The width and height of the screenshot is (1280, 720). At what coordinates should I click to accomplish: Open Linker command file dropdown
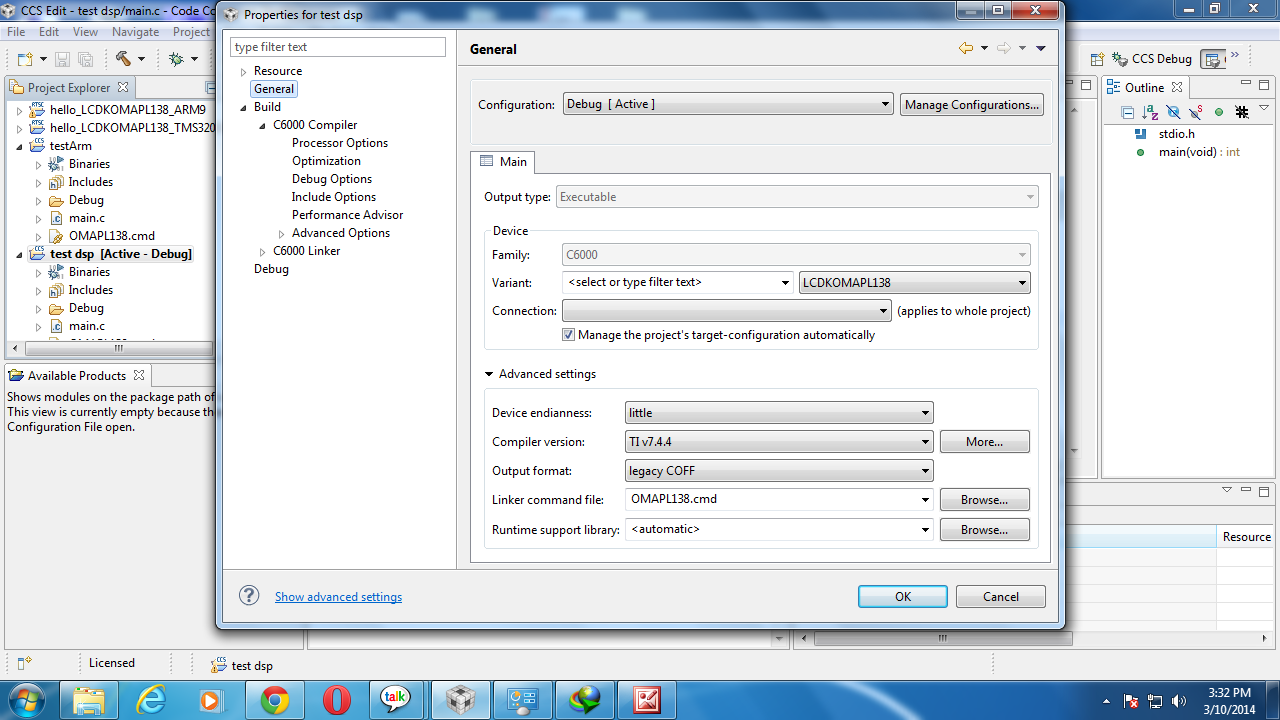pos(926,500)
